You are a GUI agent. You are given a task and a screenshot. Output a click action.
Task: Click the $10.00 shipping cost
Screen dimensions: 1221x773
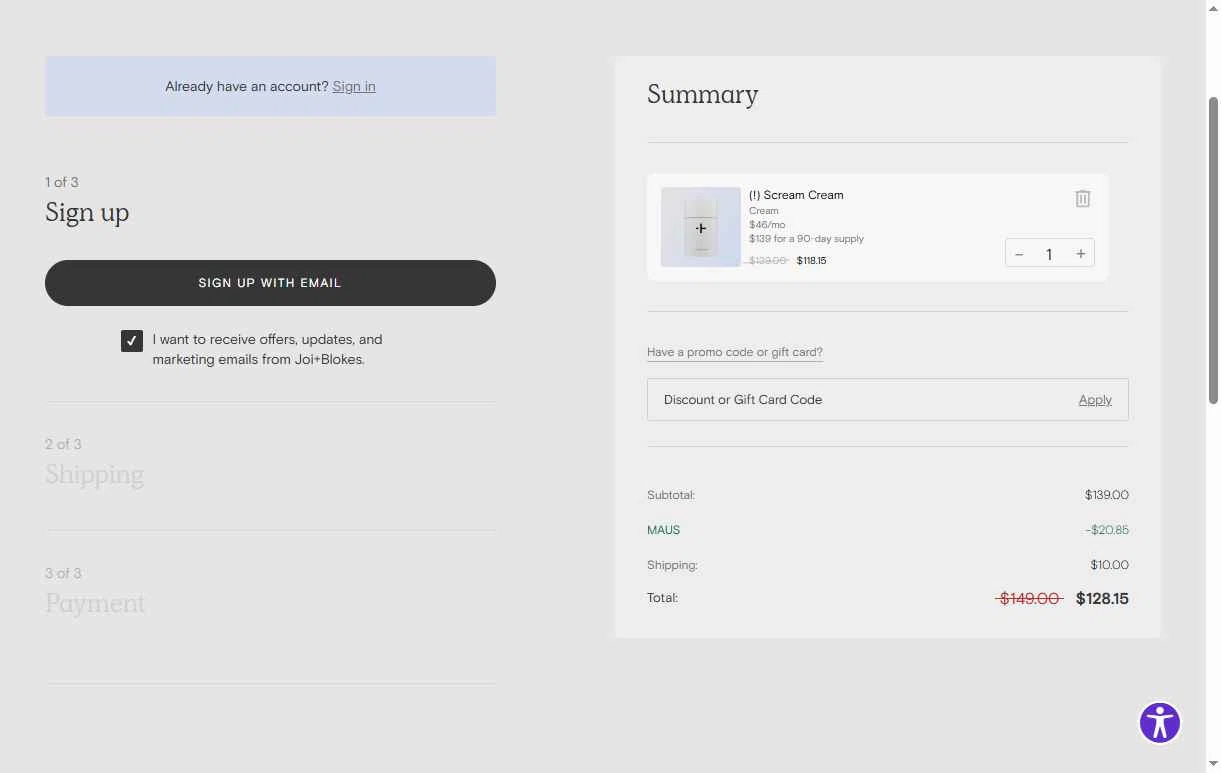click(x=1109, y=565)
